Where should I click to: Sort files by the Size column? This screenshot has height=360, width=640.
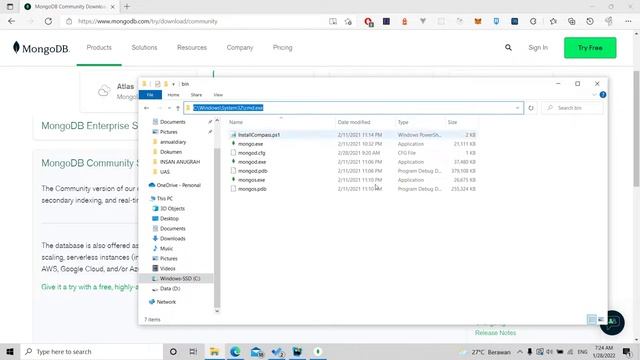[452, 122]
